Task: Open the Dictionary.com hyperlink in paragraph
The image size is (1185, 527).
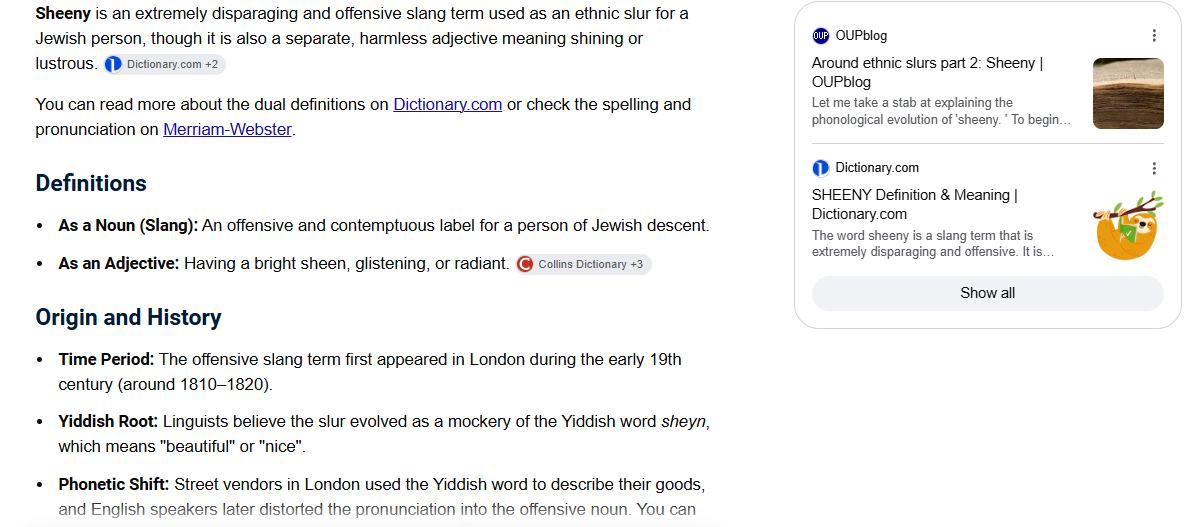Action: (x=447, y=104)
